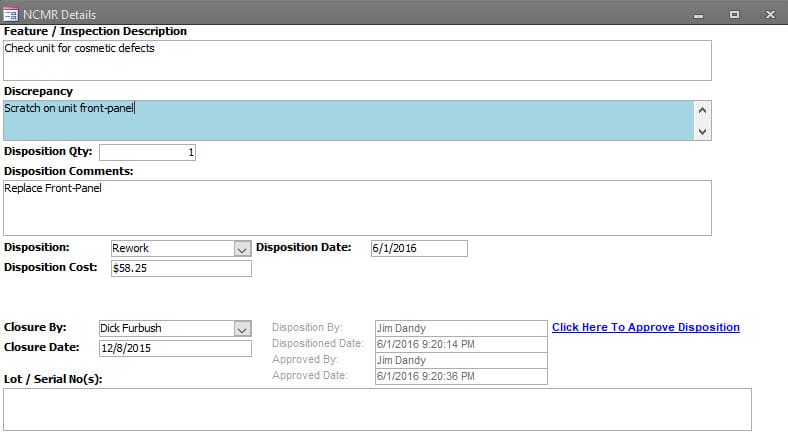The image size is (788, 441).
Task: Click the Dispositioned Date field
Action: [x=461, y=345]
